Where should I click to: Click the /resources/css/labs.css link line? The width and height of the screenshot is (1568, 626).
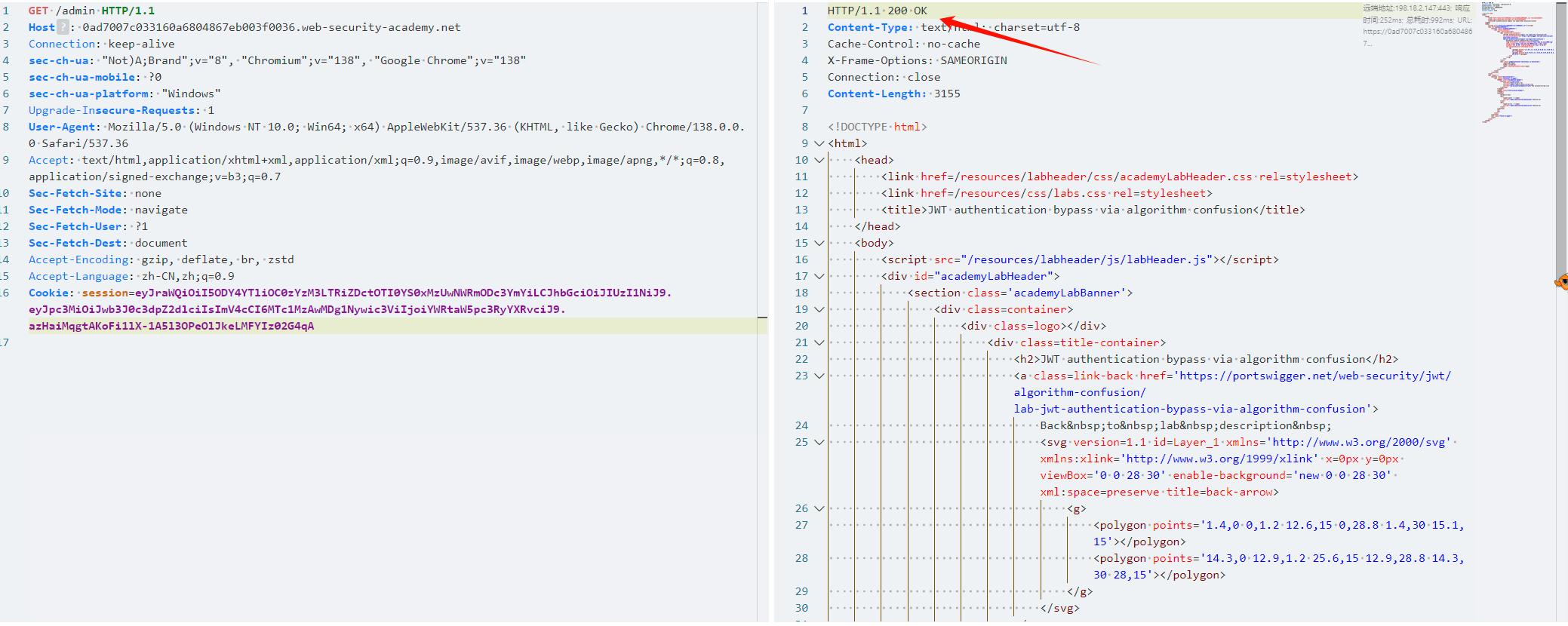point(1047,193)
